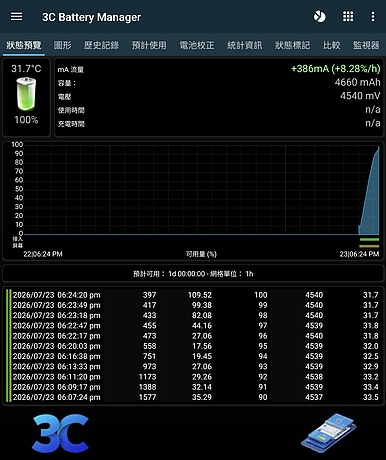The width and height of the screenshot is (386, 460).
Task: Tap the mA 流量 label
Action: pos(71,70)
